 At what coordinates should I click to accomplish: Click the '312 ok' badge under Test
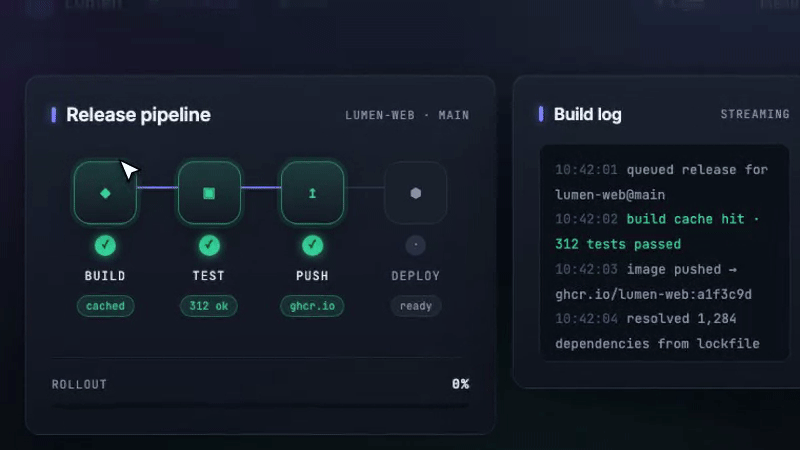coord(209,306)
